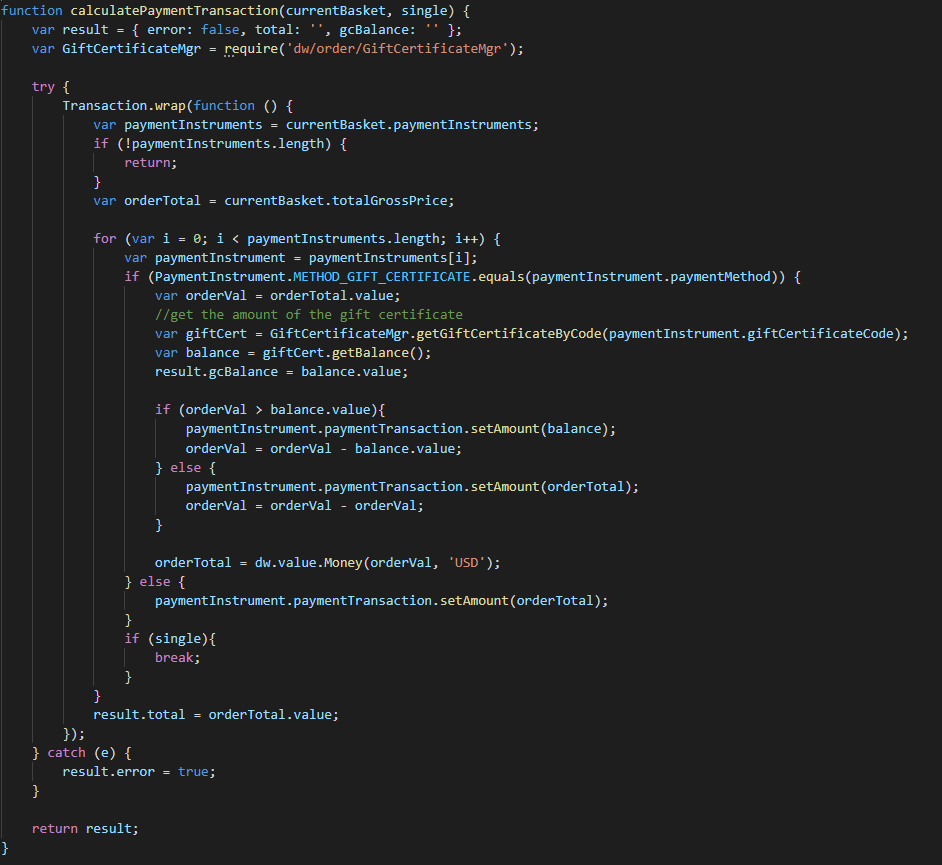Click setAmount(balance) call
This screenshot has width=942, height=865.
[539, 429]
